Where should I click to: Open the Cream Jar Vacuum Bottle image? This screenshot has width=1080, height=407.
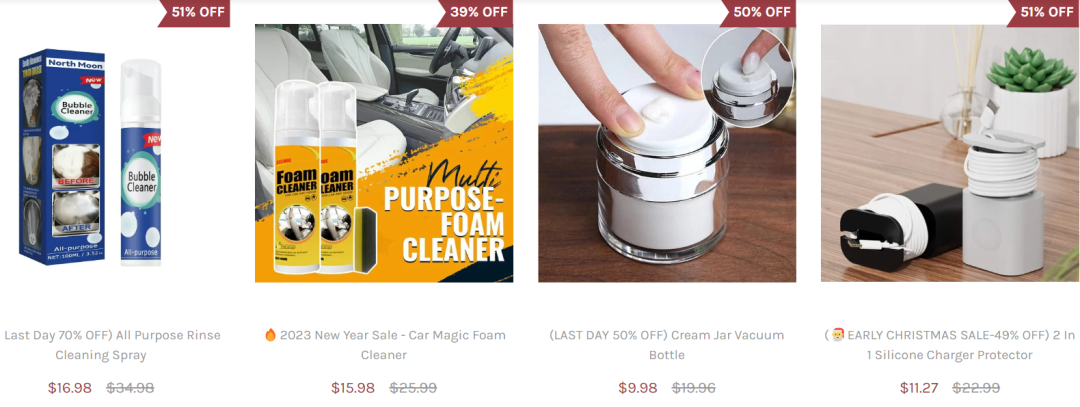click(x=667, y=154)
